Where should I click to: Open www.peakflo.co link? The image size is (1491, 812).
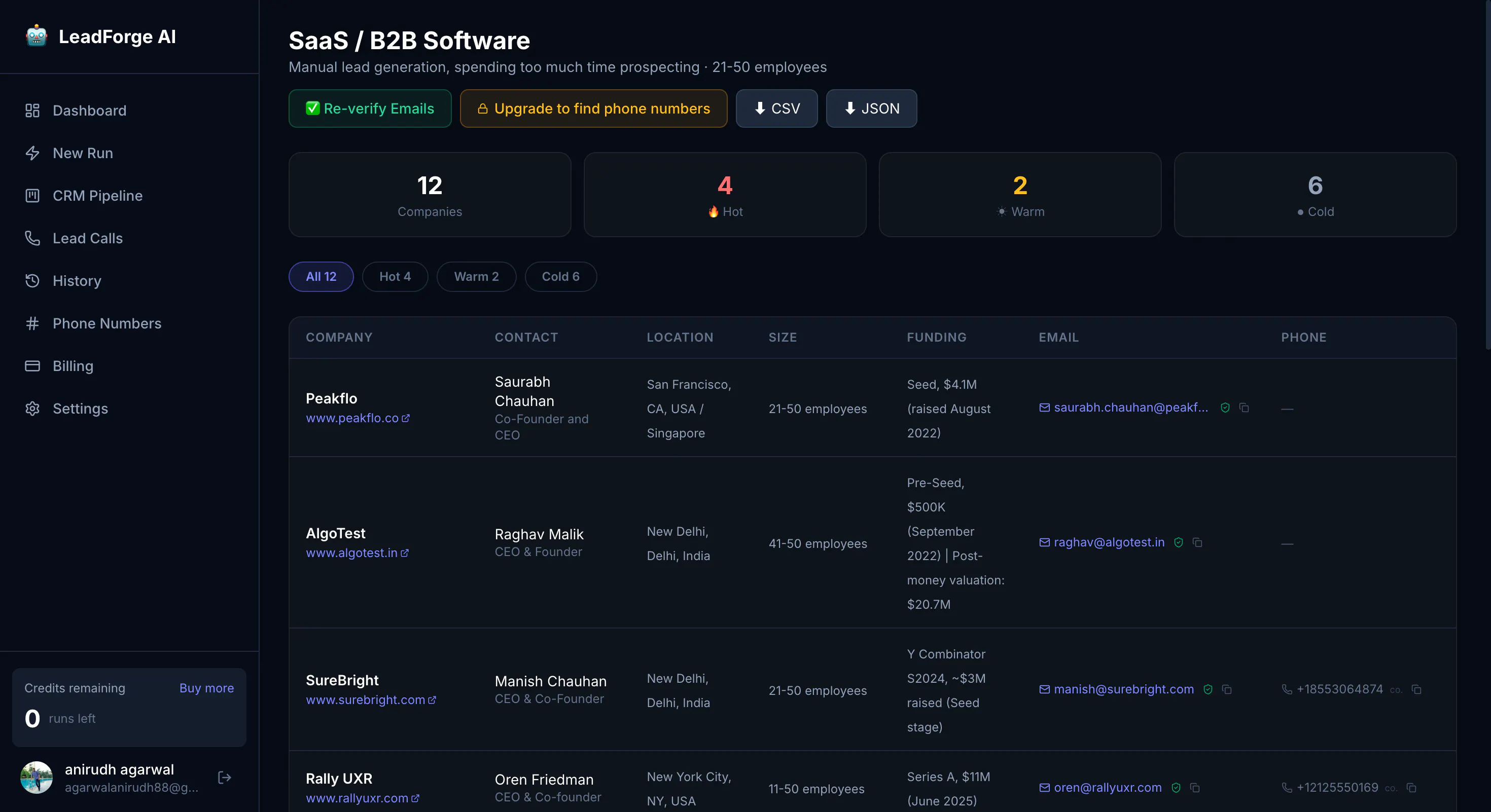coord(358,418)
